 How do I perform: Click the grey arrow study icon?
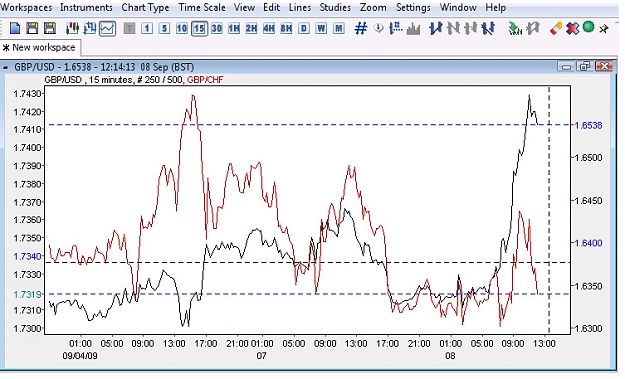(x=533, y=28)
